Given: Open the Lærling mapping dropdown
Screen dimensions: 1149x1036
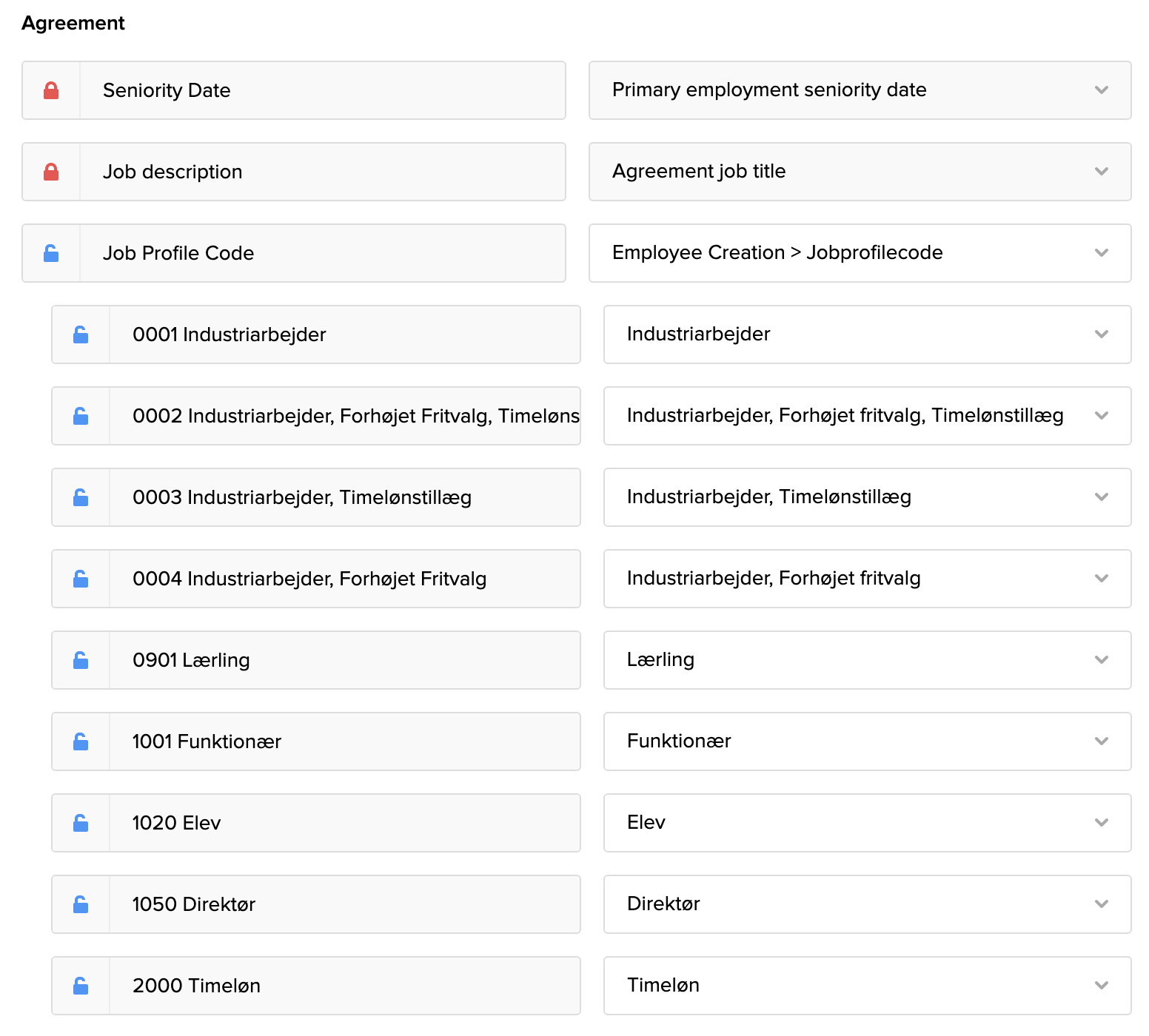Looking at the screenshot, I should point(866,660).
